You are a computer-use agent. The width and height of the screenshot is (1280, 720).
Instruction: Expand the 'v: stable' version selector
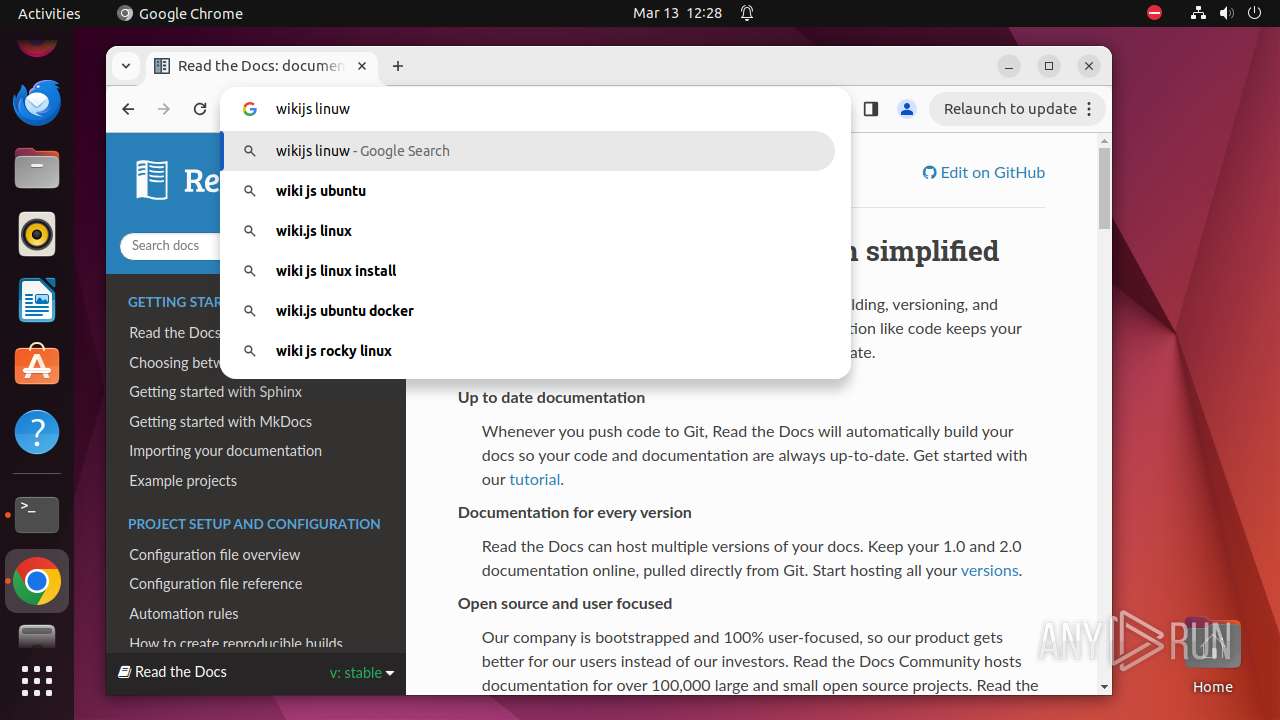coord(362,673)
